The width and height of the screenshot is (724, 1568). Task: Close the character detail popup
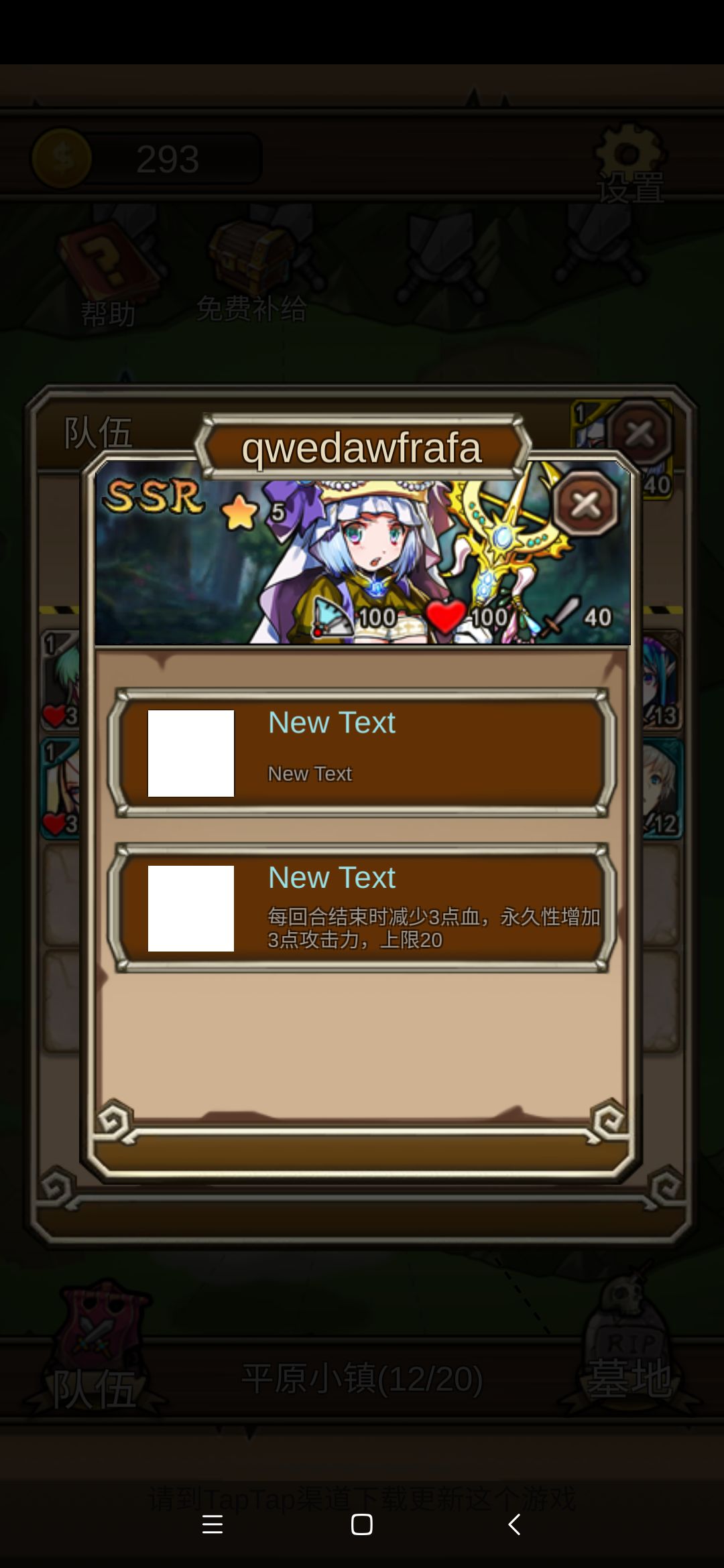[x=586, y=504]
